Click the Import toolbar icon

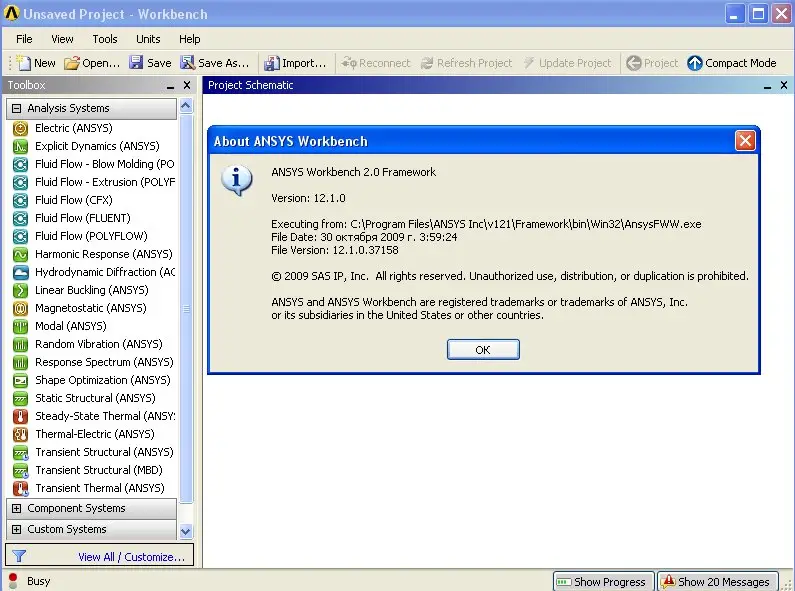pyautogui.click(x=271, y=63)
